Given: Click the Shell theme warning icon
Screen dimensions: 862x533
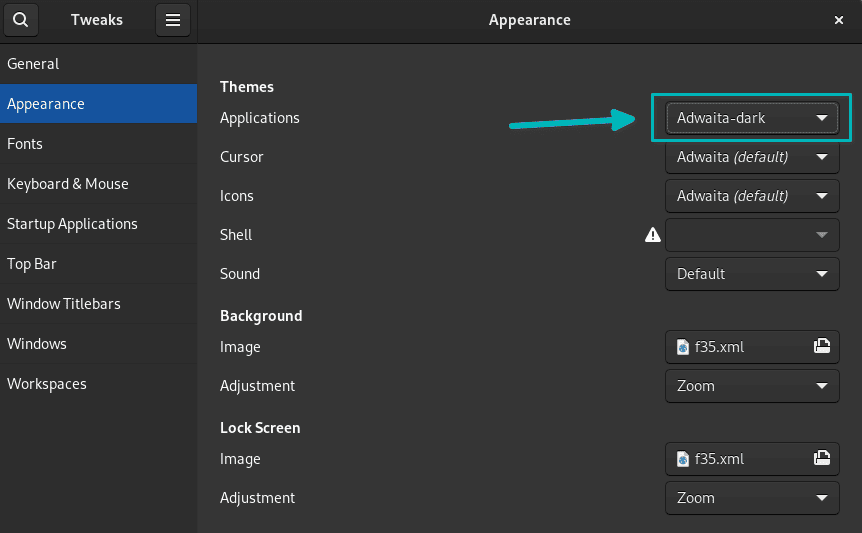Looking at the screenshot, I should pyautogui.click(x=653, y=235).
